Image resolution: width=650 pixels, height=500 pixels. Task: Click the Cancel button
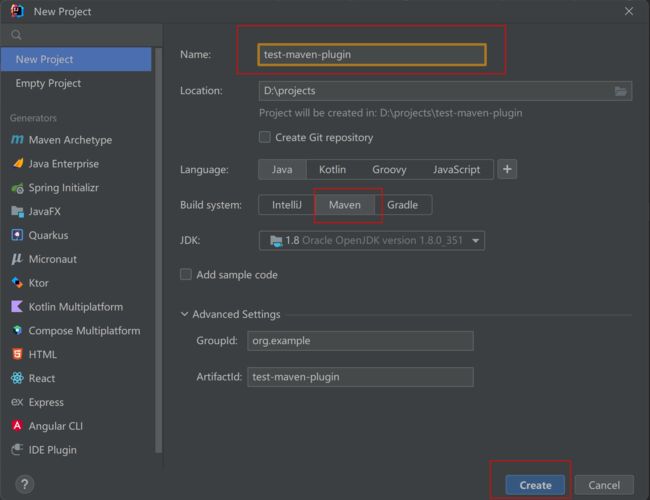tap(604, 485)
